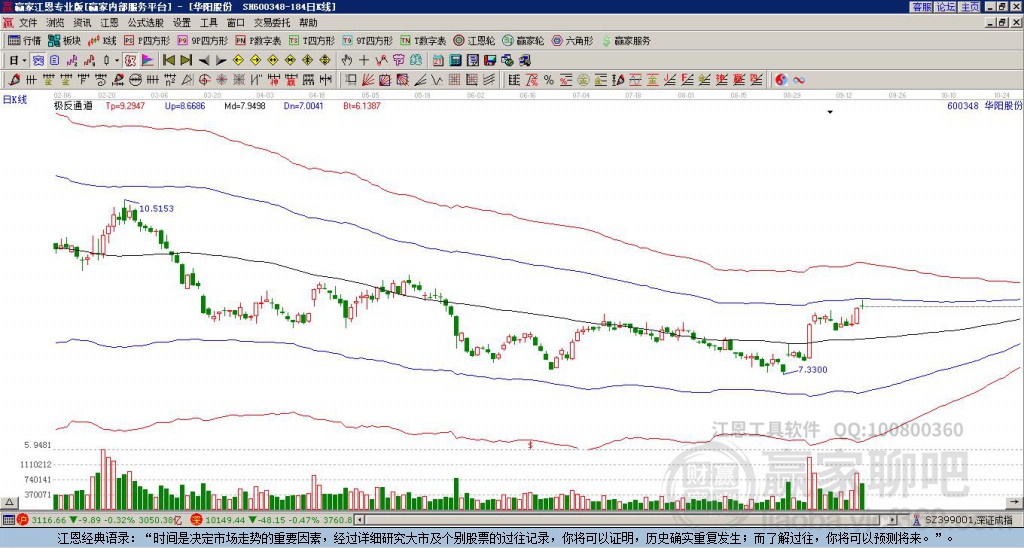Image resolution: width=1024 pixels, height=548 pixels.
Task: Open the 六角形 hexagon tool
Action: pos(572,40)
